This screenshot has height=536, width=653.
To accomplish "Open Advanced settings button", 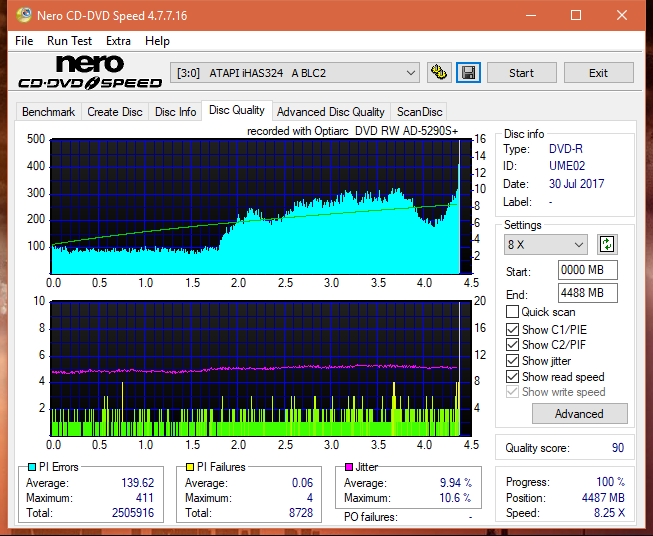I will pyautogui.click(x=579, y=414).
